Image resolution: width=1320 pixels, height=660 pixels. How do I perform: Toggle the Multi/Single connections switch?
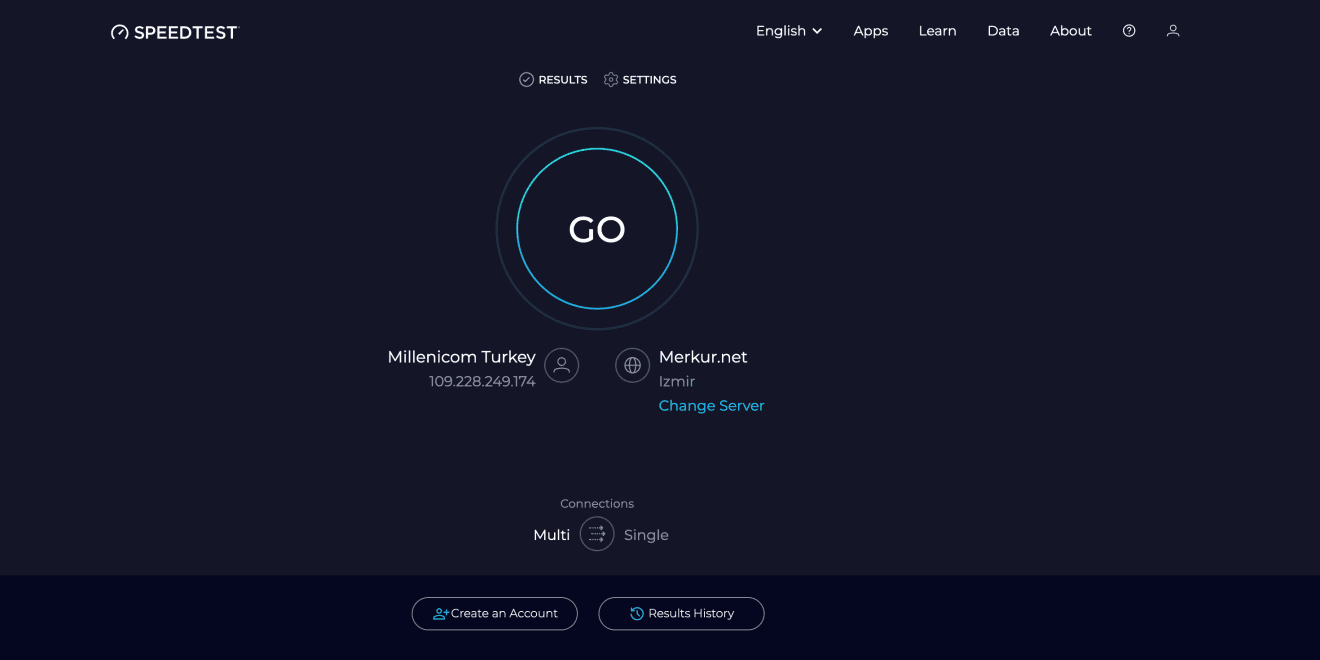click(x=597, y=534)
